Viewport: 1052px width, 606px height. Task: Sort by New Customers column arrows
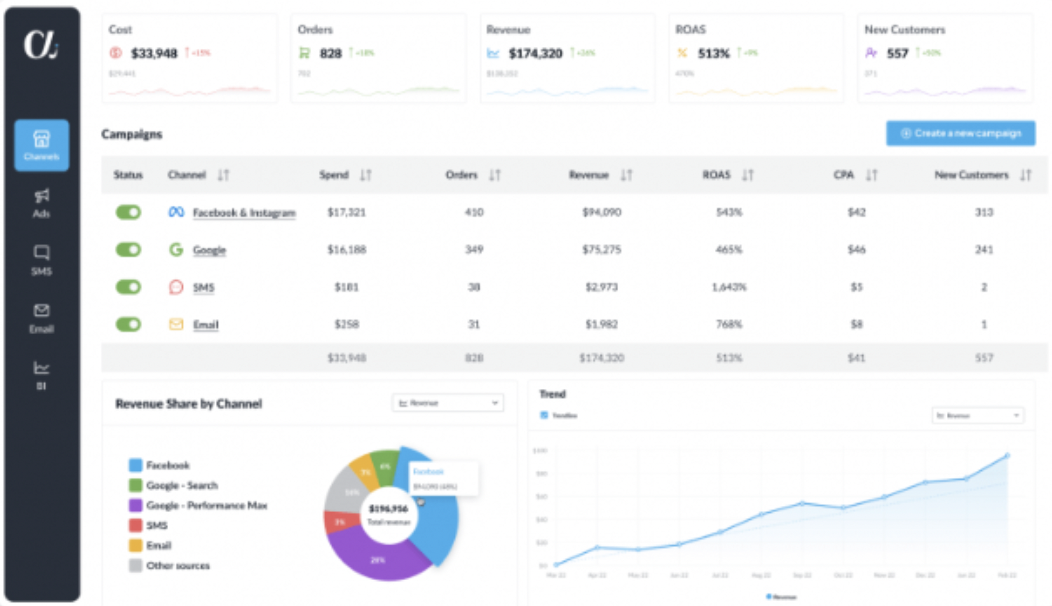(x=1025, y=175)
